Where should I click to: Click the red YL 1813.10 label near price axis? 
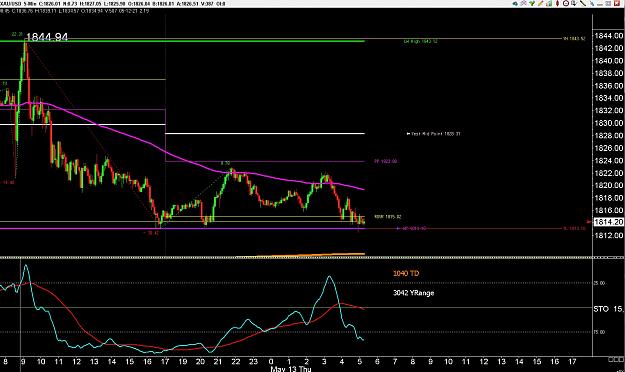(x=574, y=228)
